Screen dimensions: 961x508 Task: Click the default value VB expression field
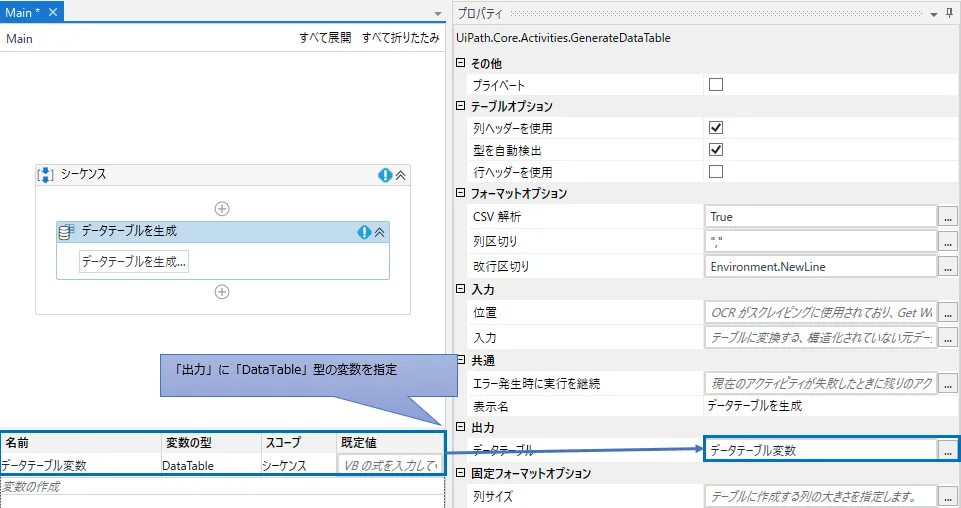coord(390,465)
